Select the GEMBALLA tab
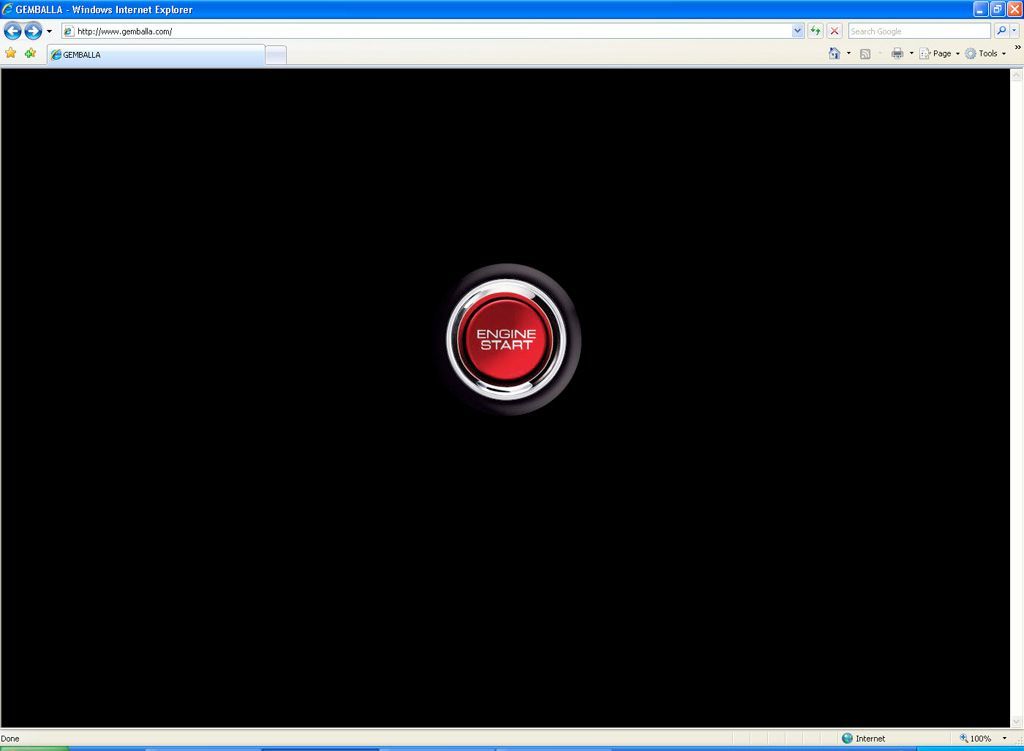Screen dimensions: 1024x751 tap(155, 54)
